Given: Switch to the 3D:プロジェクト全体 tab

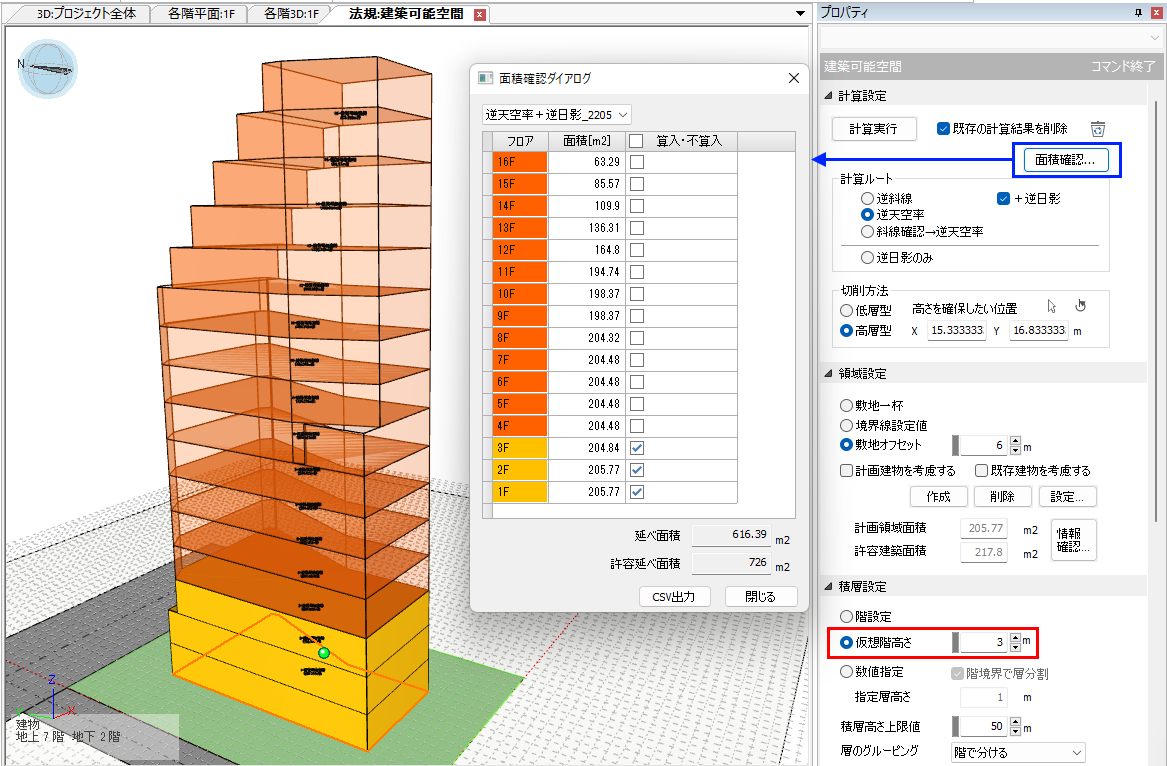Looking at the screenshot, I should click(x=86, y=13).
